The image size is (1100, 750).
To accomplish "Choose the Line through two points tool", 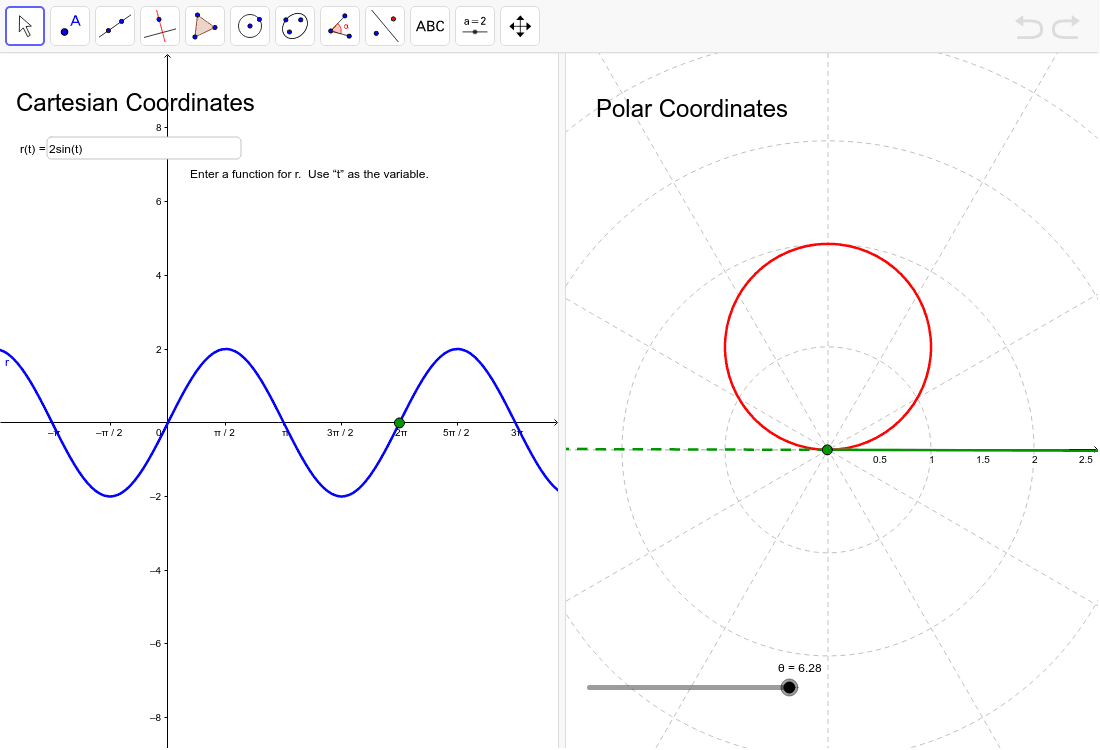I will [x=115, y=26].
